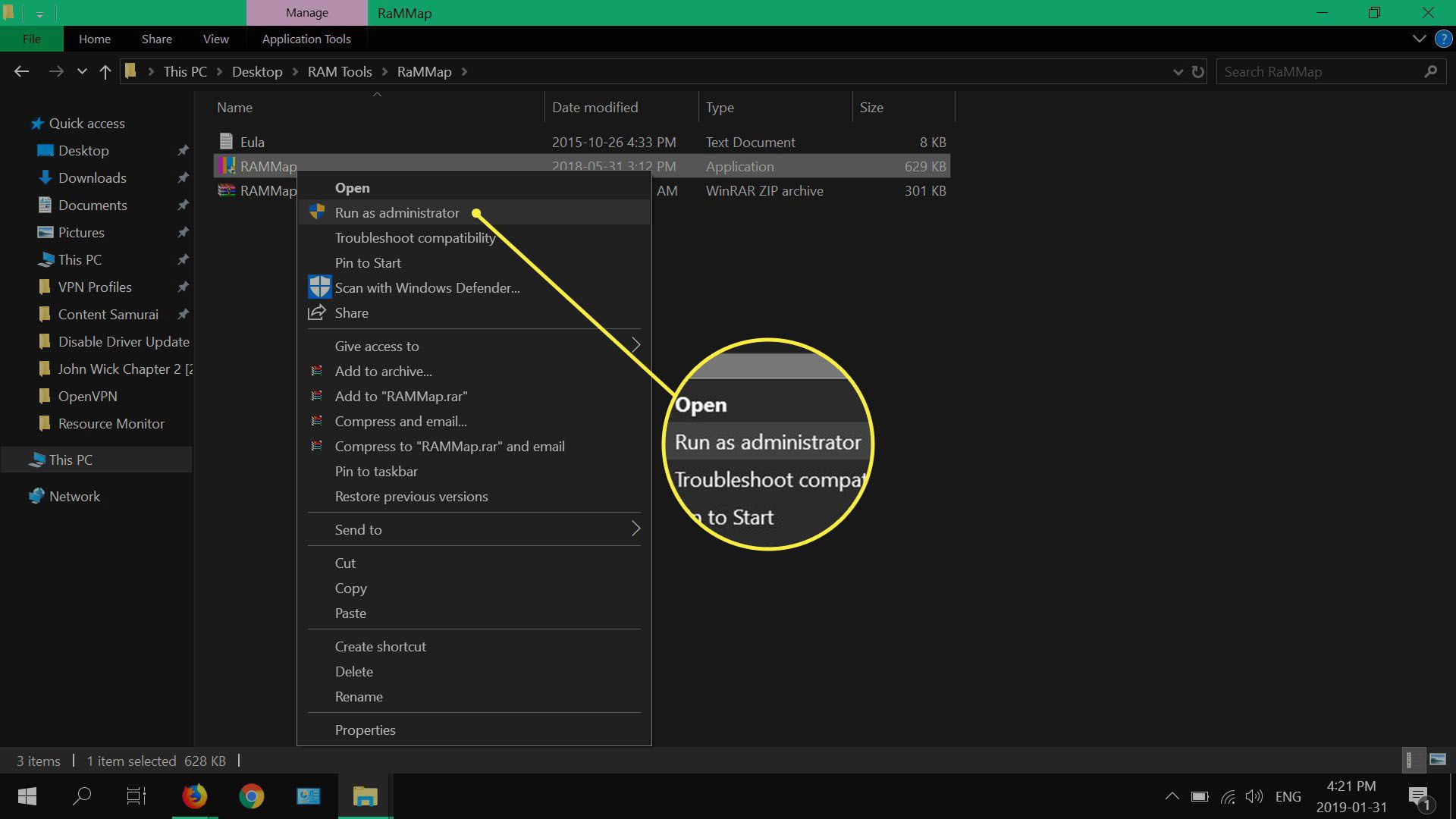Choose Copy from the context menu

(x=474, y=588)
